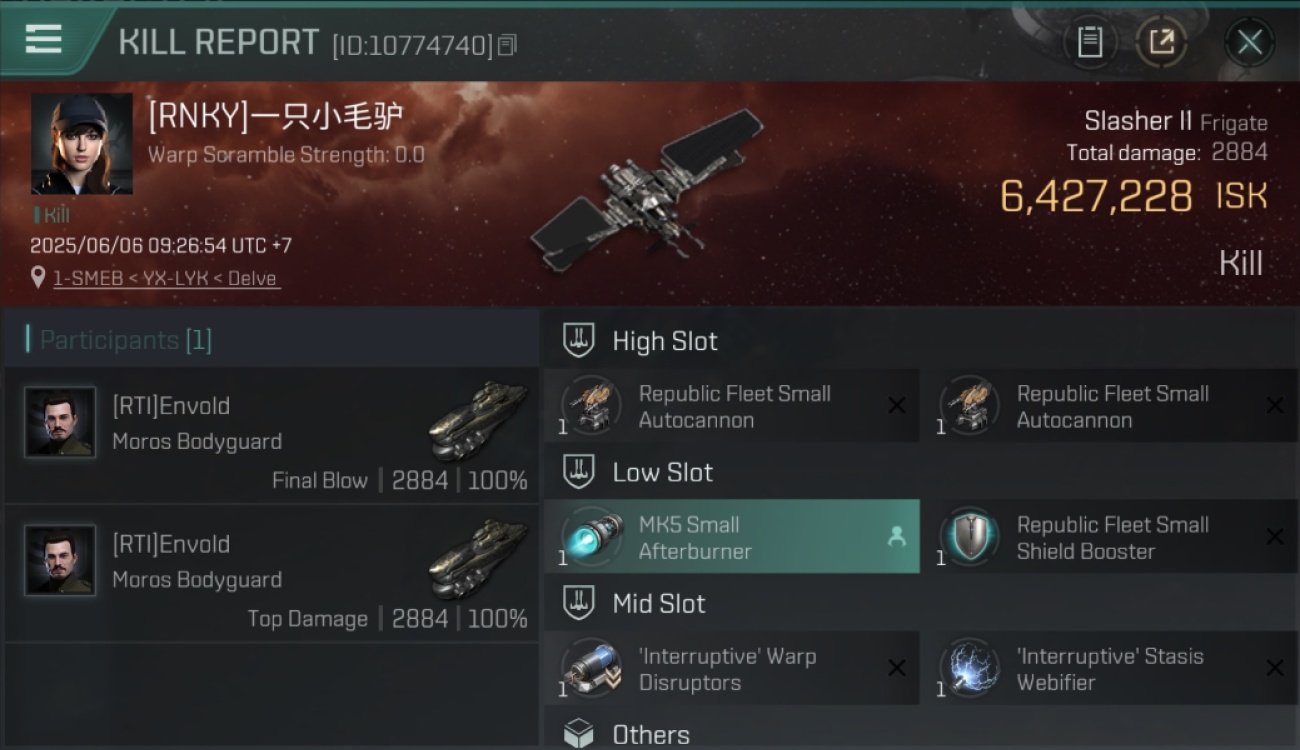Click the 'Interruptive' Warp Disruptors icon
This screenshot has height=750, width=1300.
click(591, 669)
